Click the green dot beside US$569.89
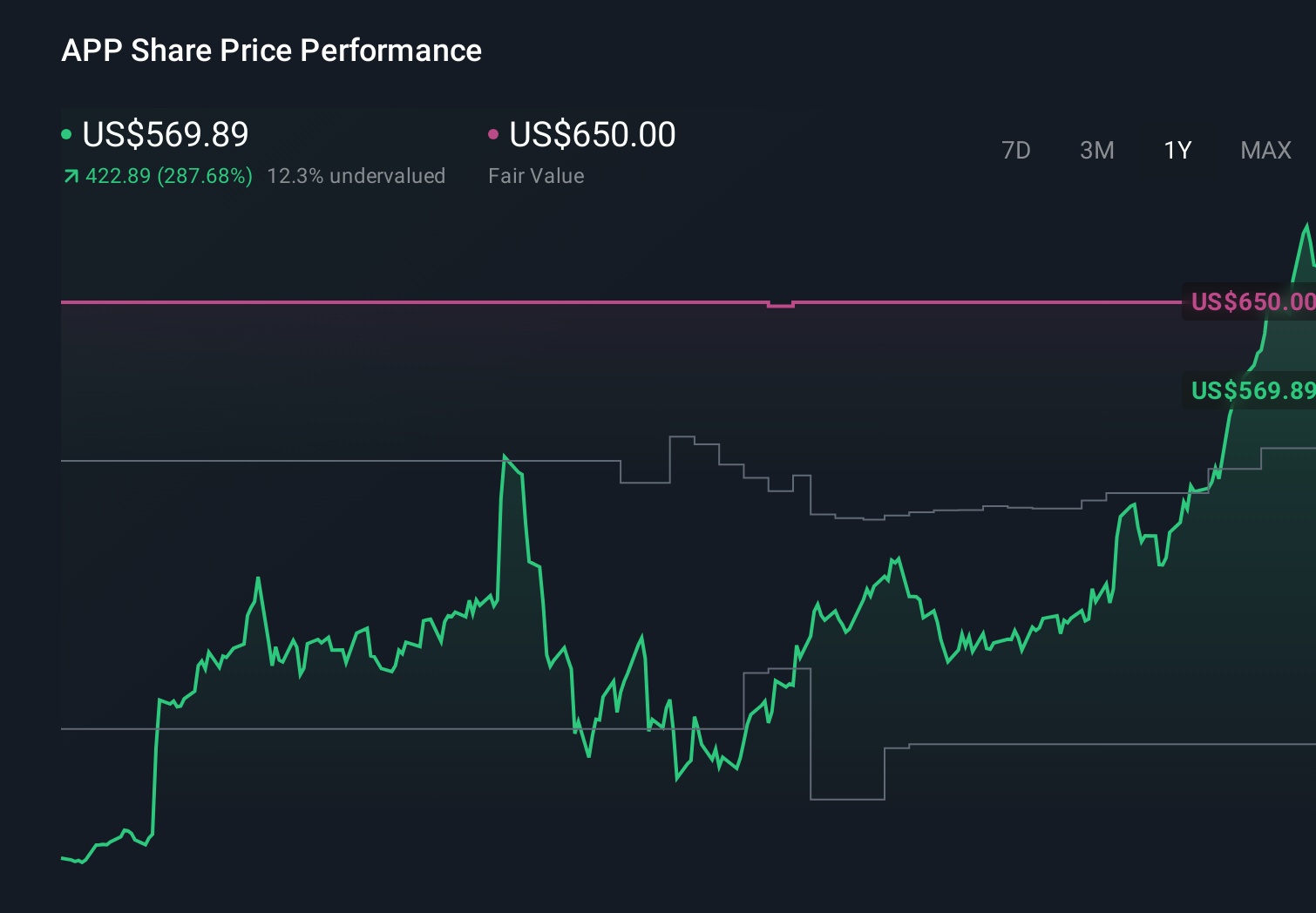The width and height of the screenshot is (1316, 913). [66, 134]
